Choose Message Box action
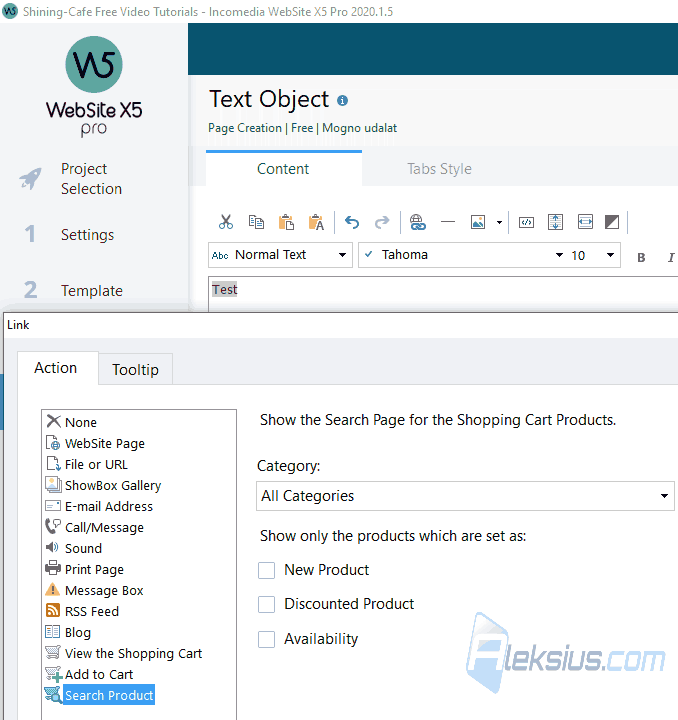The image size is (678, 720). [95, 590]
